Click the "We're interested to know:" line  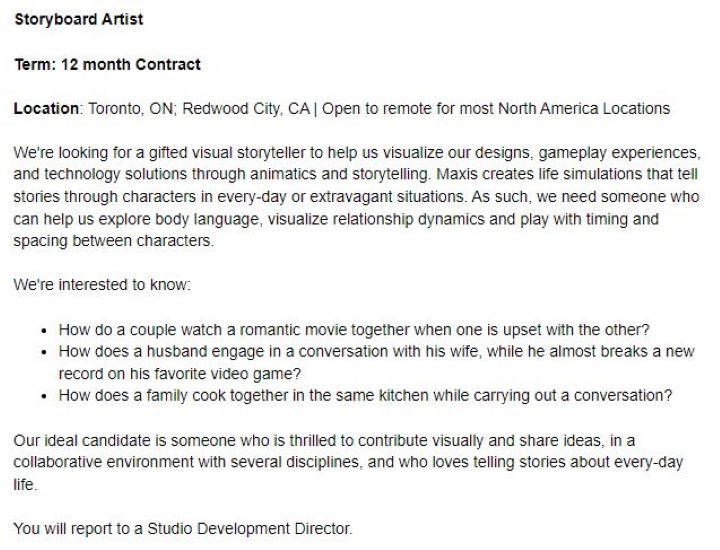(101, 285)
